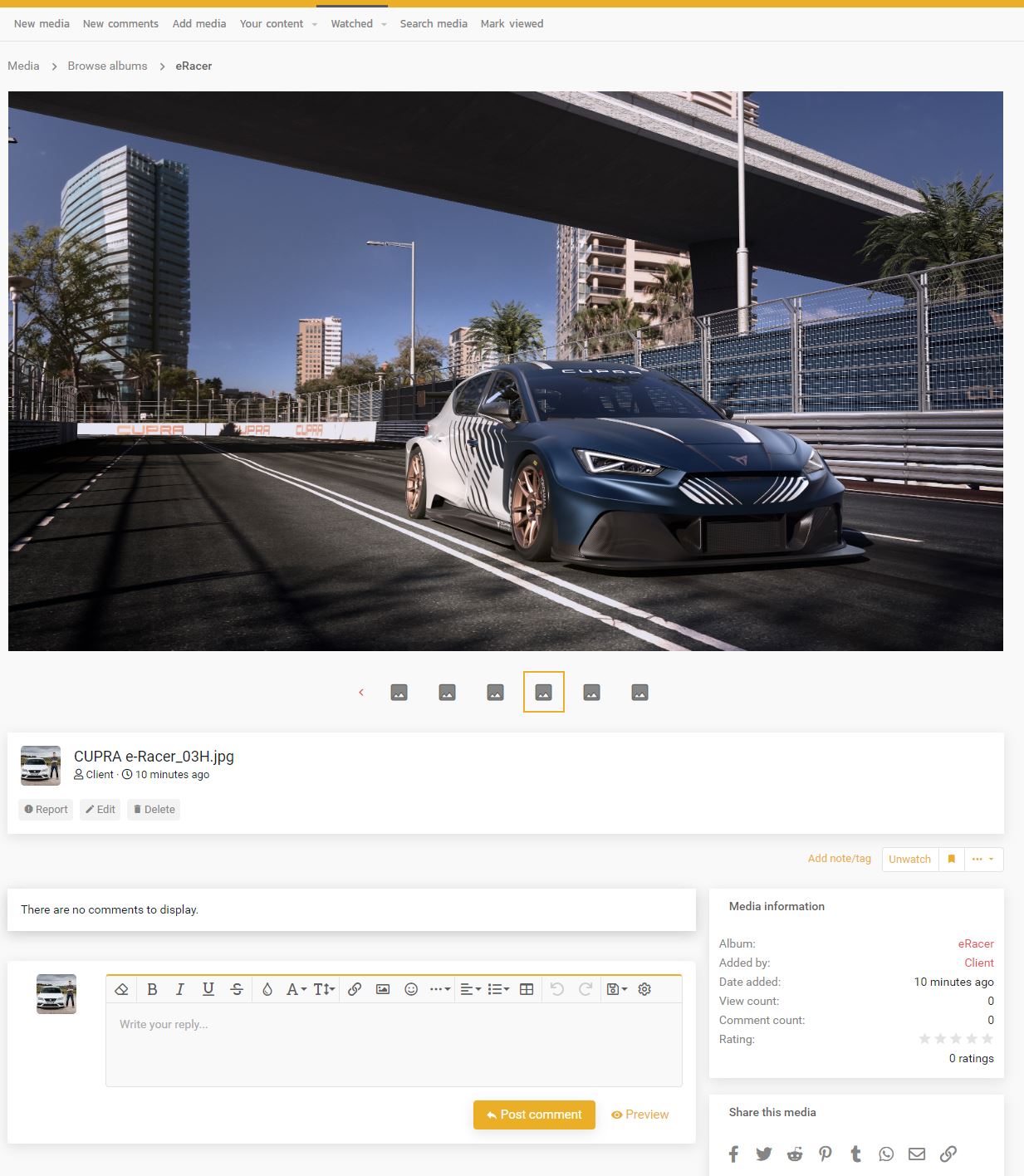Click the main CUPRA e-Racer image
1024x1176 pixels.
click(x=506, y=371)
